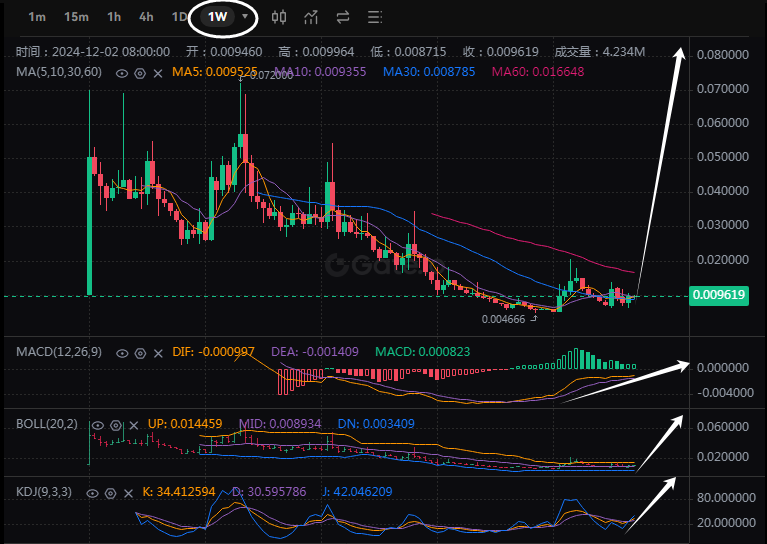Click the current price tag 0.009619
Viewport: 767px width, 544px height.
(719, 295)
